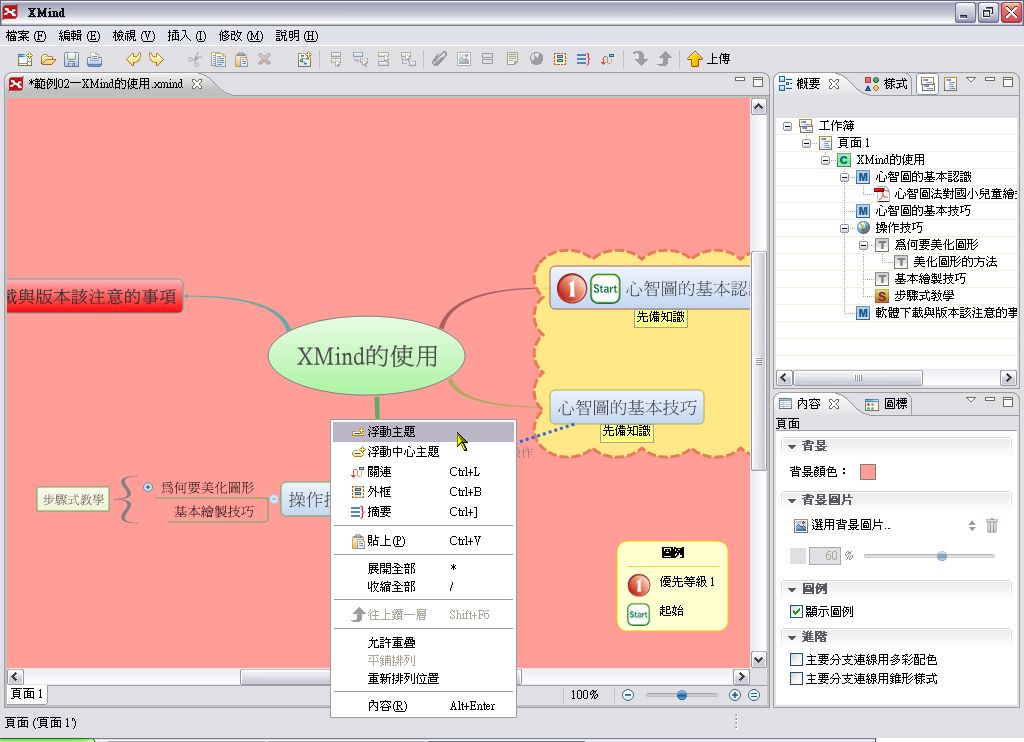Viewport: 1024px width, 742px height.
Task: Collapse the XMind的使用 tree node
Action: tap(825, 160)
